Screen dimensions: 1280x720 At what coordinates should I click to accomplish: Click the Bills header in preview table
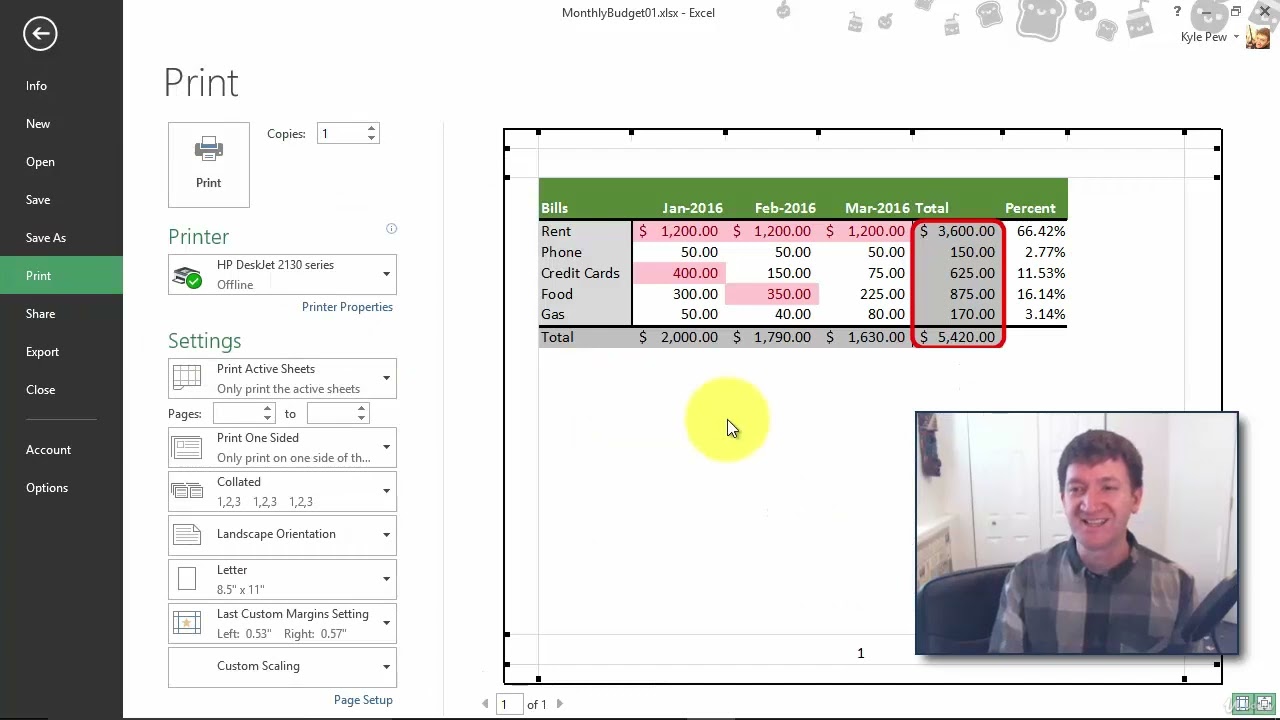[555, 208]
